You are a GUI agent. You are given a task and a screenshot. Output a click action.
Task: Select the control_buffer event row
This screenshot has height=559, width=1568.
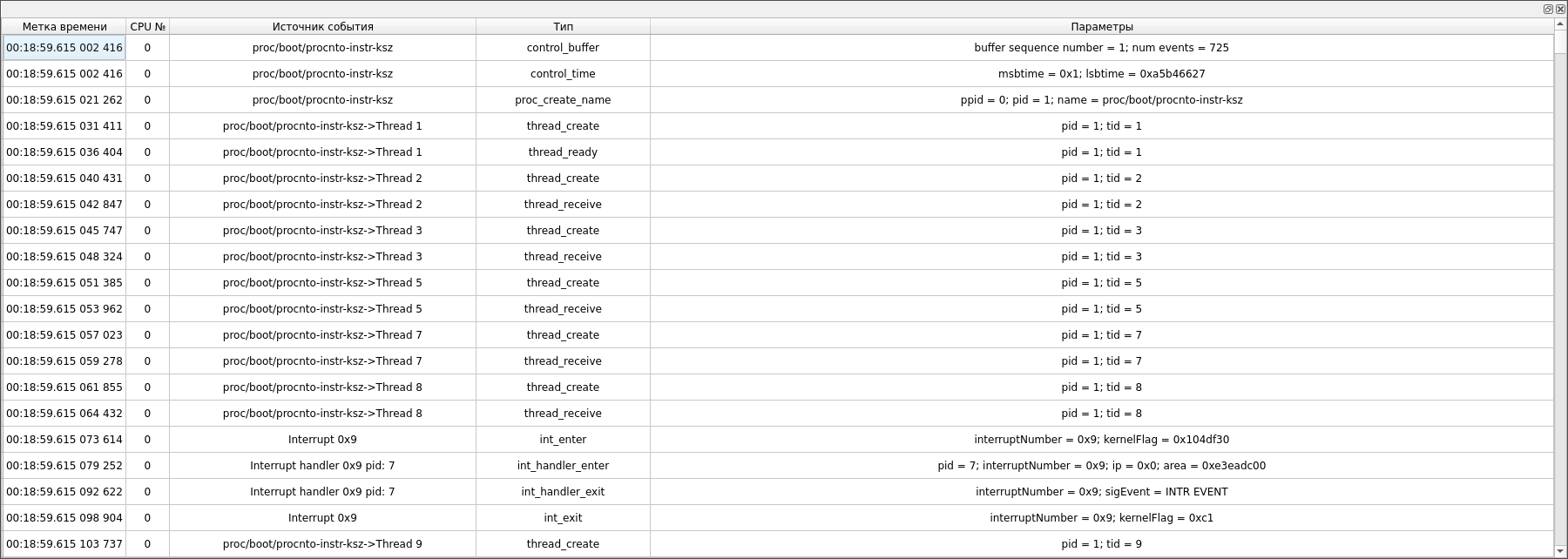(563, 48)
